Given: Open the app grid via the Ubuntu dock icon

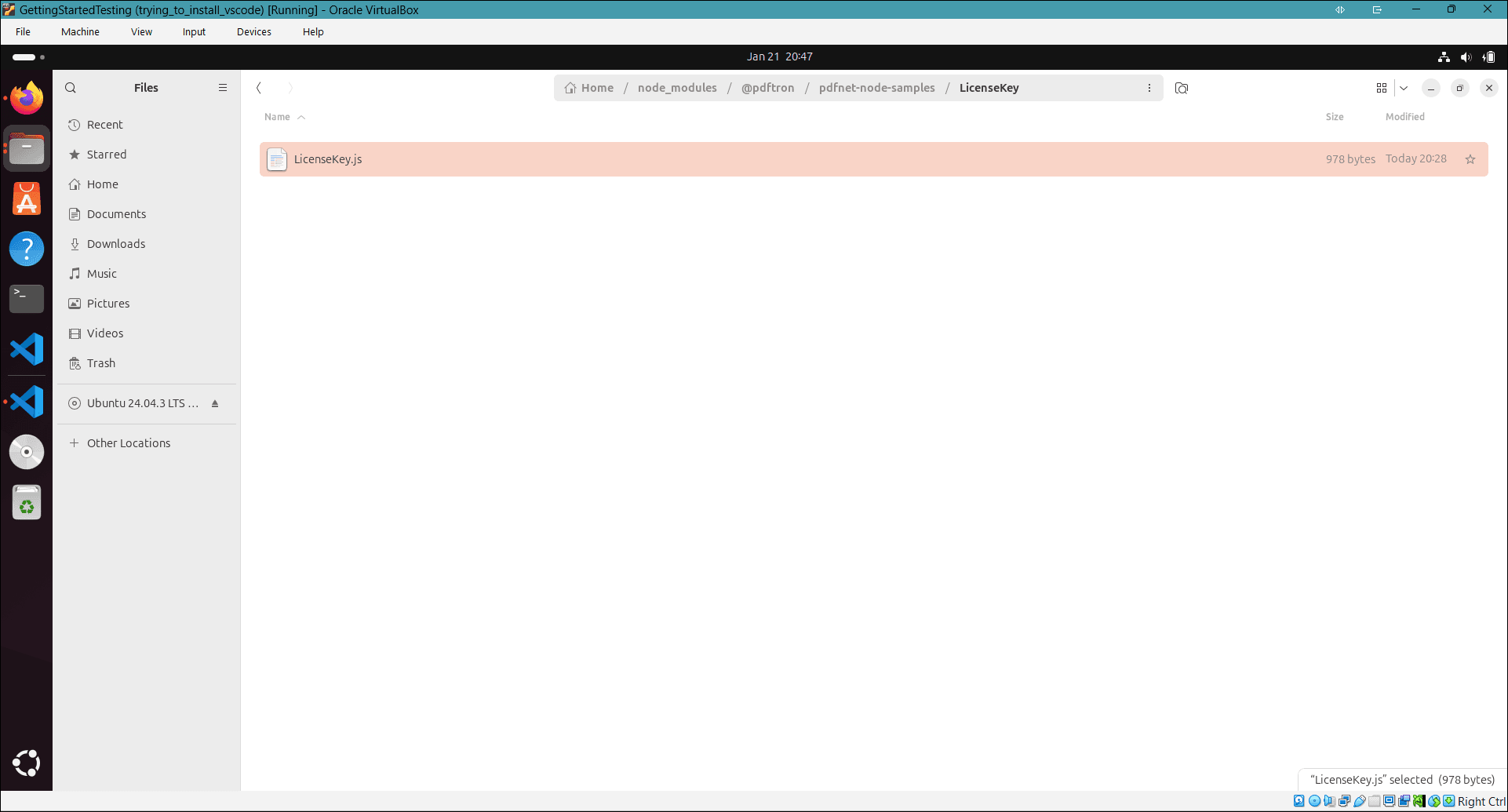Looking at the screenshot, I should click(27, 762).
